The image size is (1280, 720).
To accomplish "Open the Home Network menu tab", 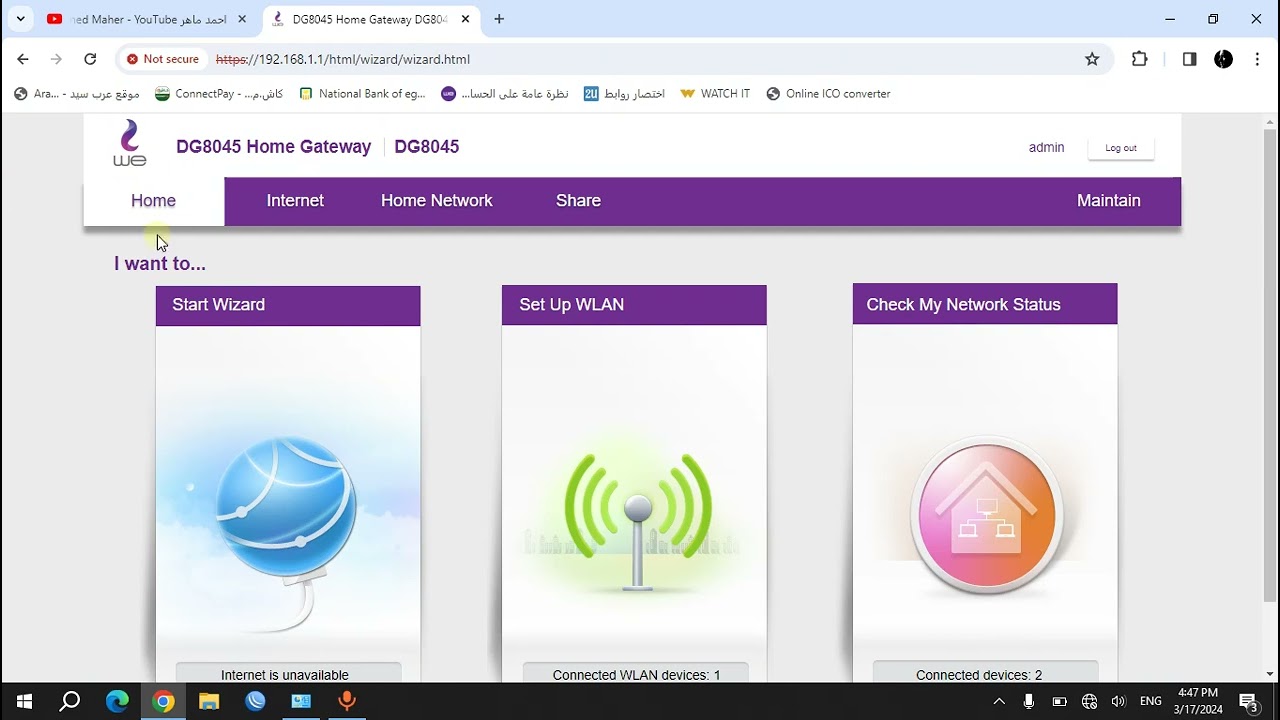I will (437, 201).
